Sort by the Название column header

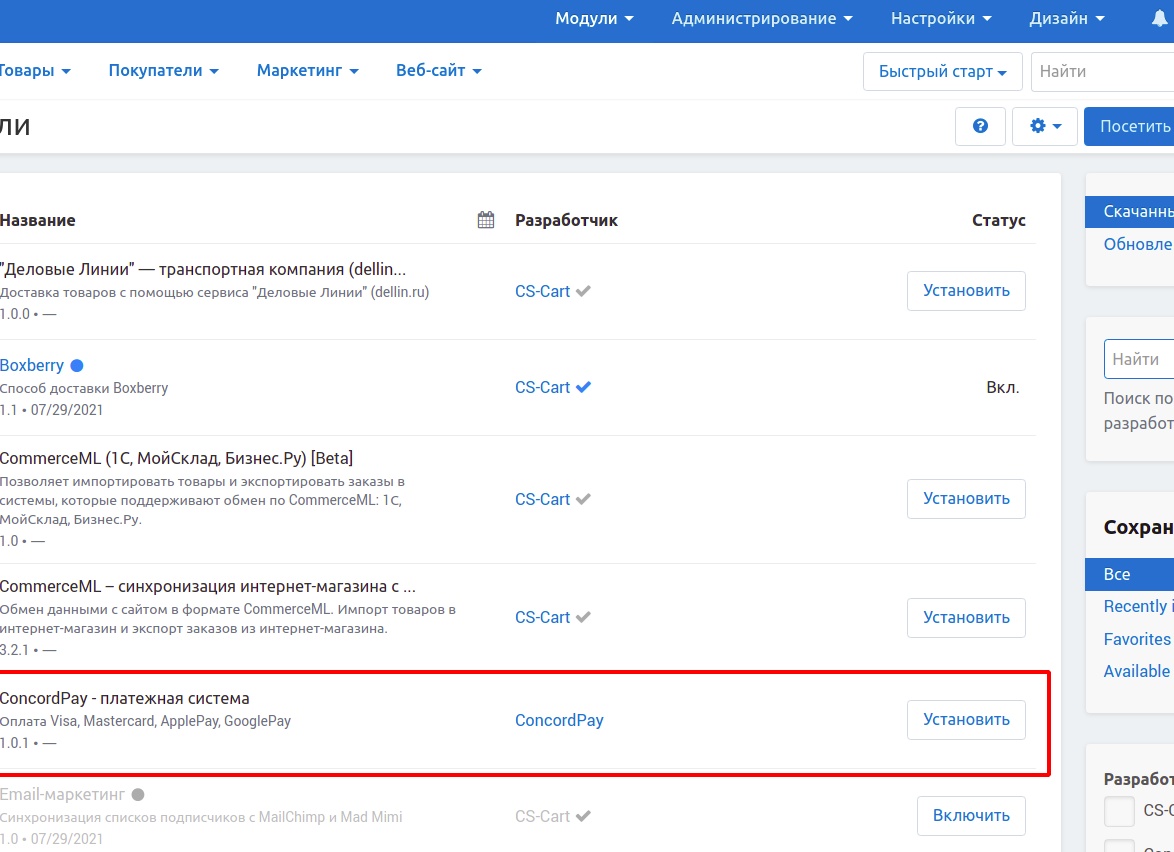(37, 220)
